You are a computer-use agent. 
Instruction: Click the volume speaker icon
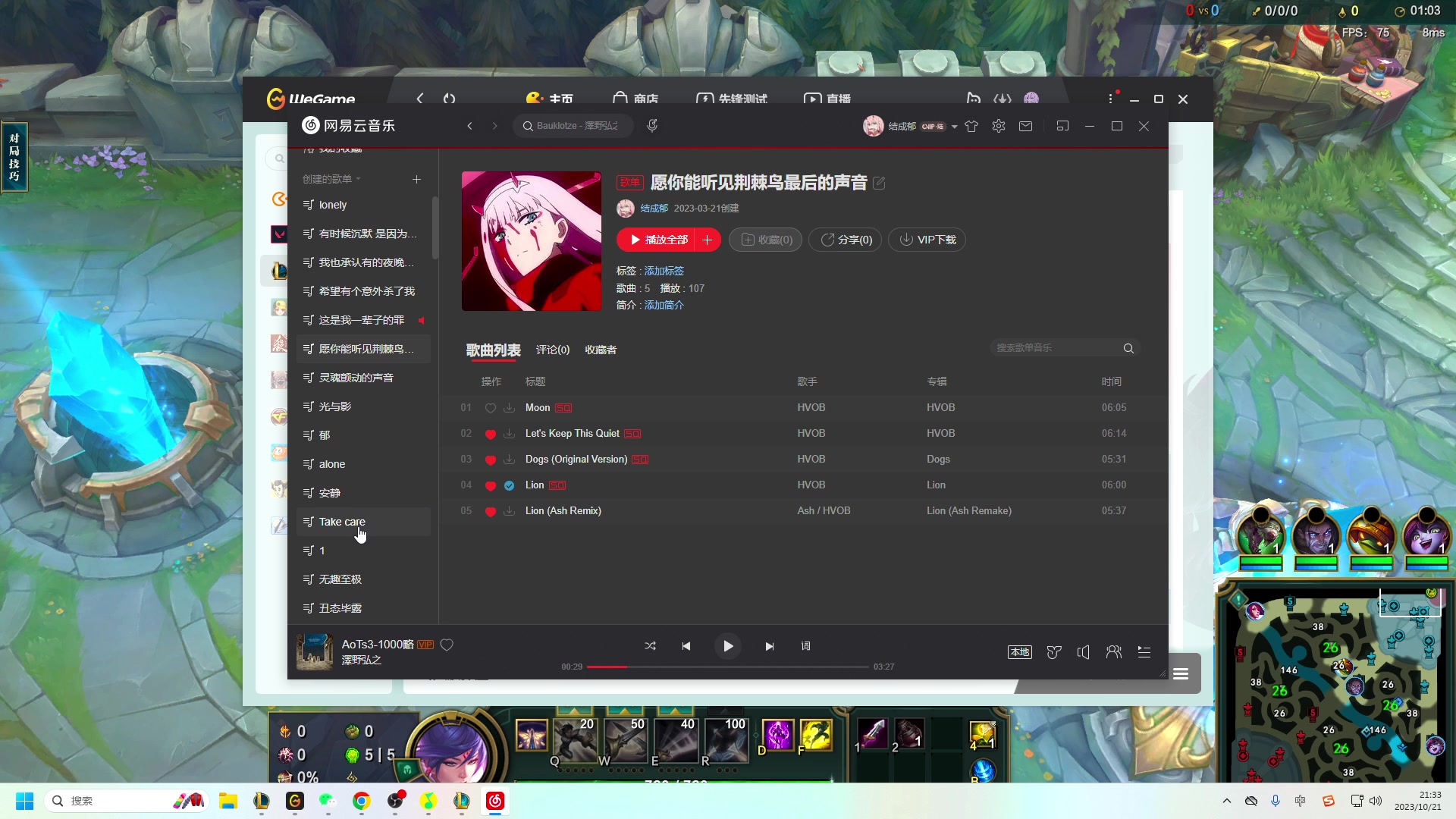[1084, 652]
